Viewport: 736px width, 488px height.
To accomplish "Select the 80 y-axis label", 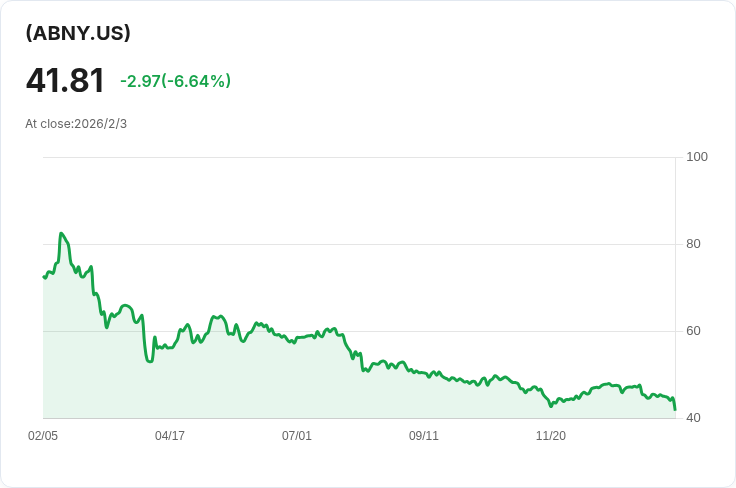I will (693, 244).
